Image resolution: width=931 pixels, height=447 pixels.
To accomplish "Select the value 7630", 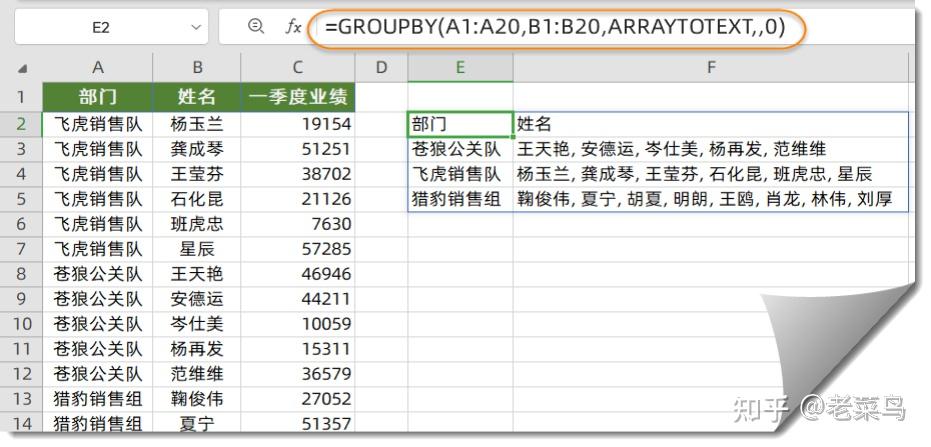I will coord(298,224).
